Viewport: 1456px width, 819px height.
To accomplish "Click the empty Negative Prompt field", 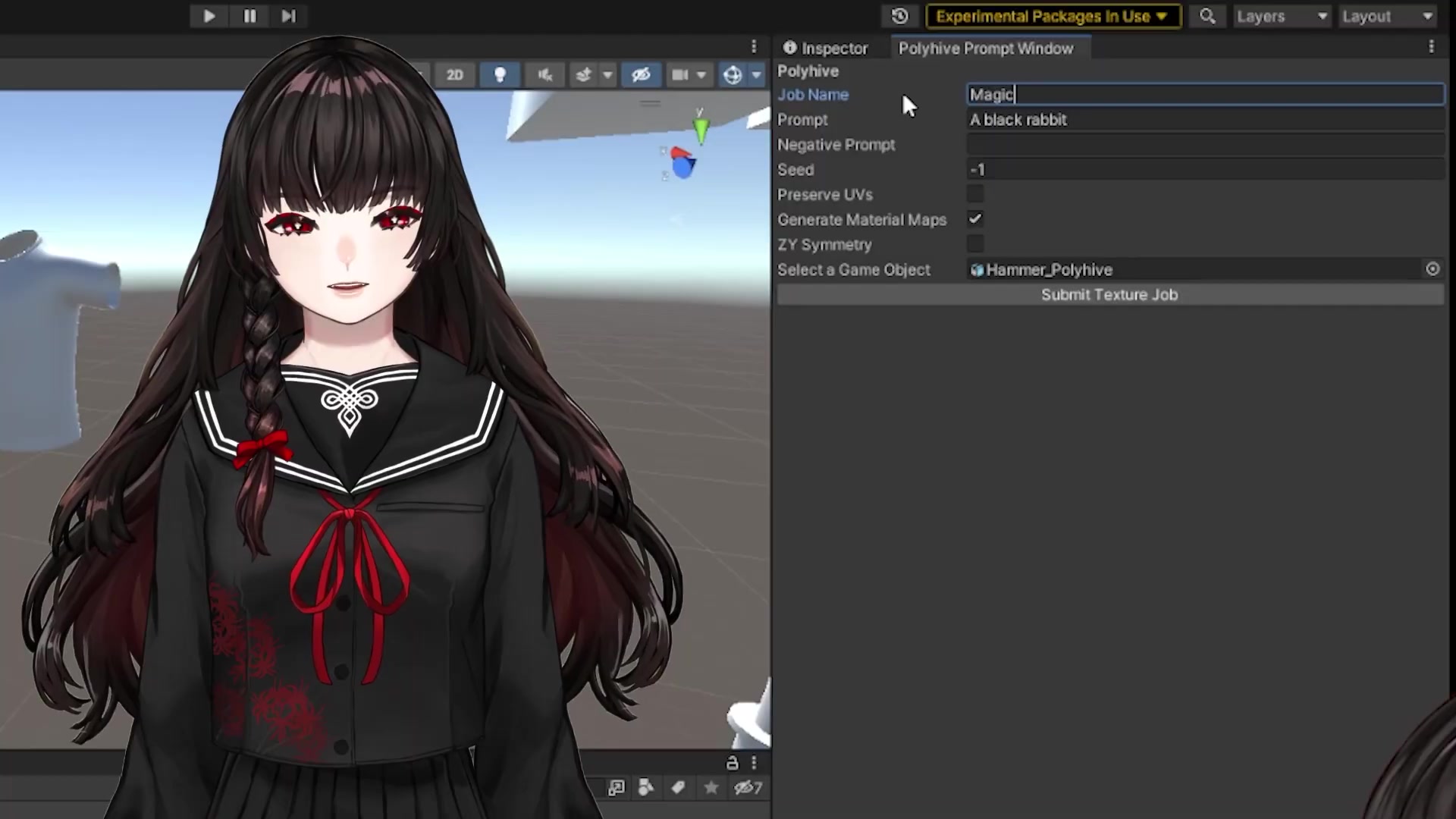I will 1206,145.
